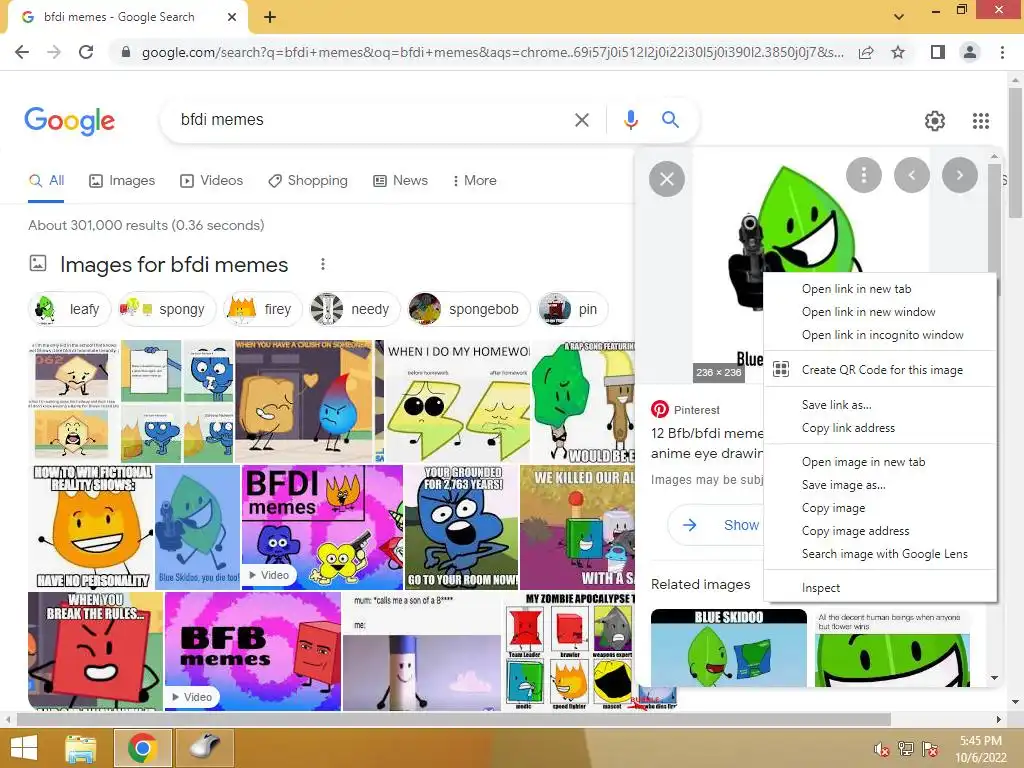Choose Open link in incognito window
The height and width of the screenshot is (768, 1024).
coord(880,334)
